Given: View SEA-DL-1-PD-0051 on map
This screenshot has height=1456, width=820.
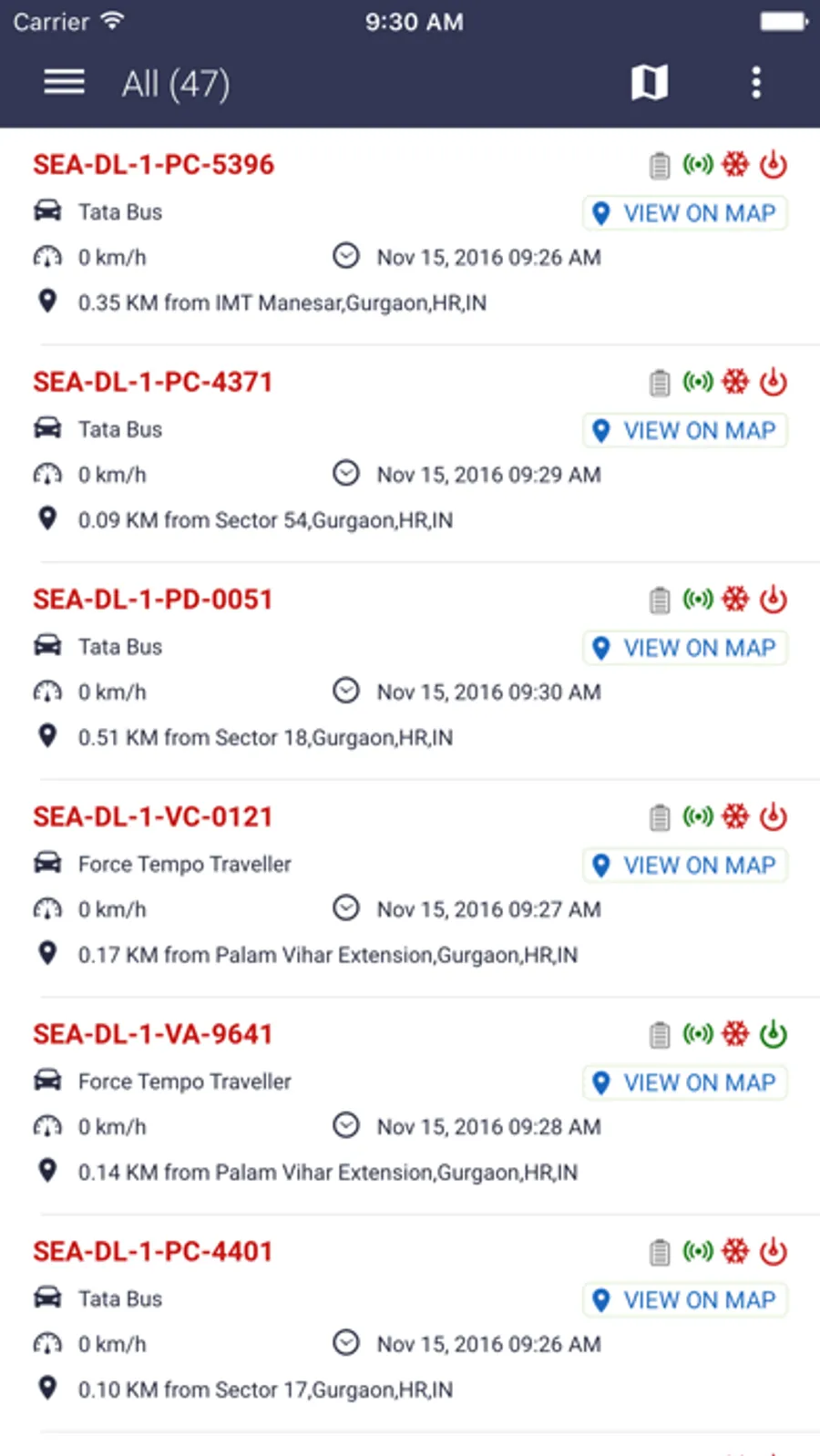Looking at the screenshot, I should click(685, 648).
